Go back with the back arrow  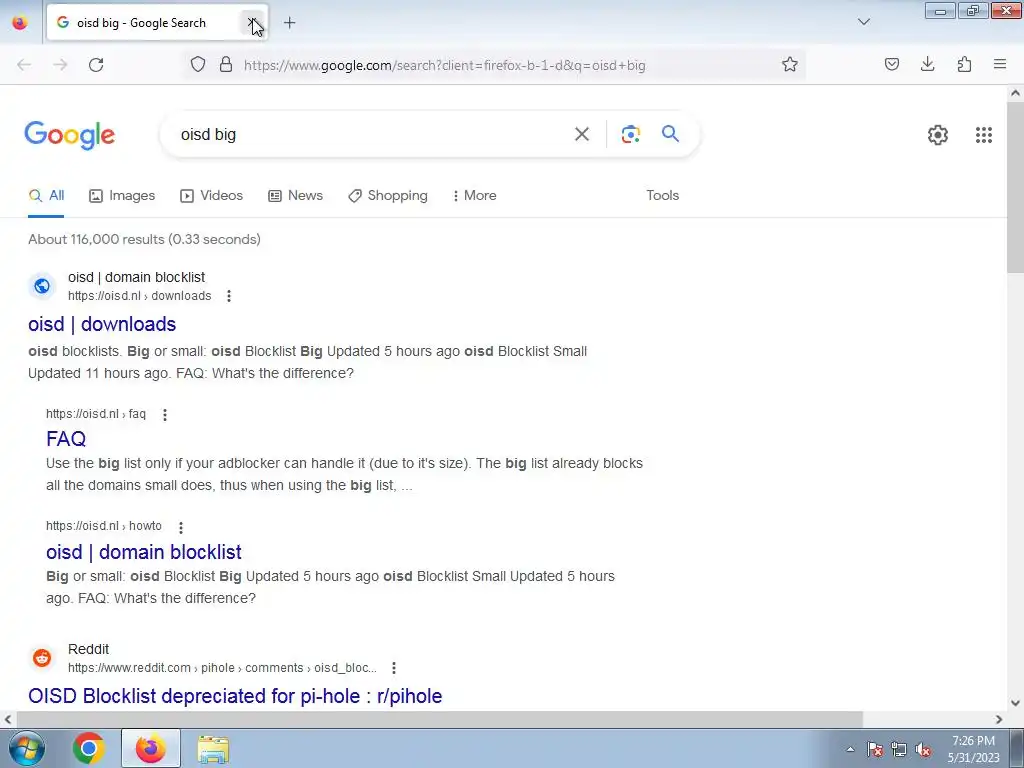24,65
